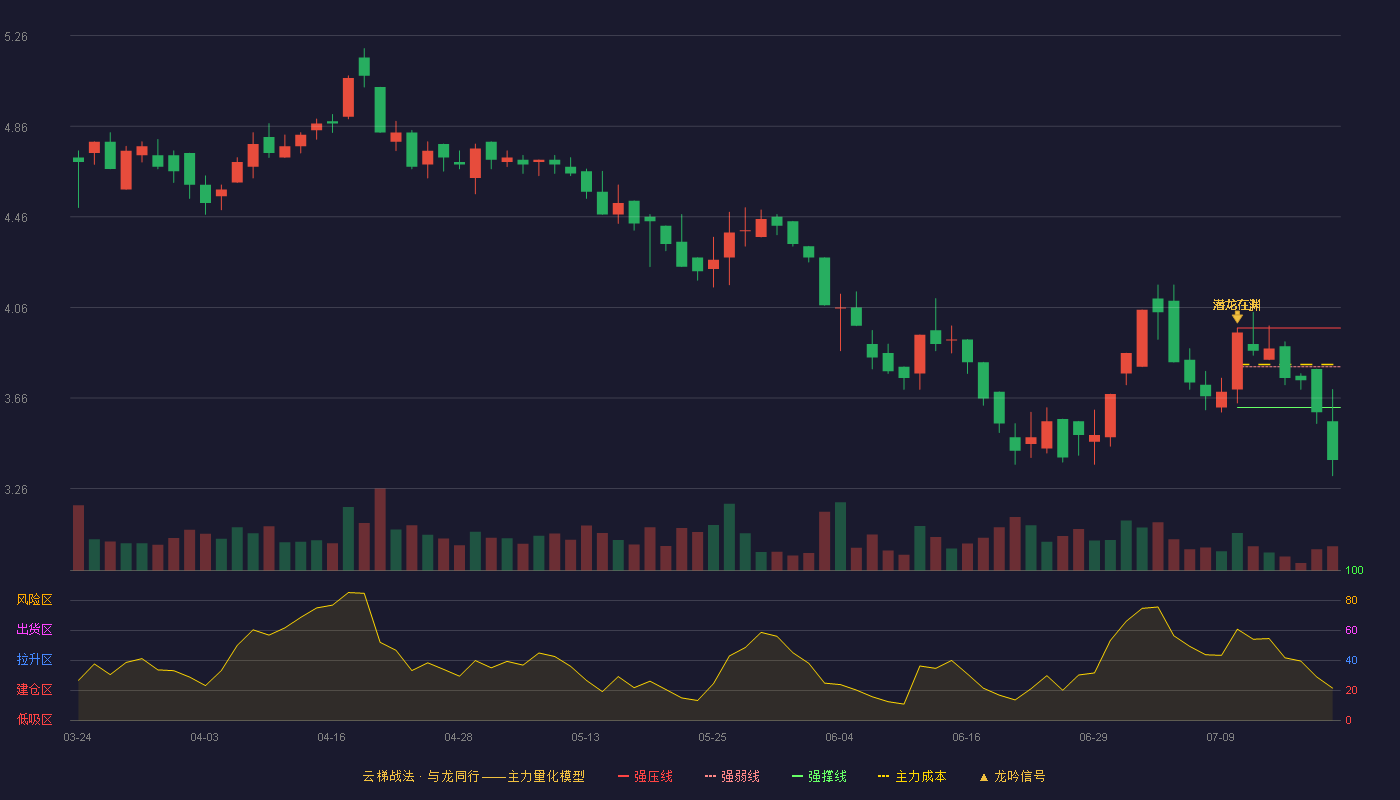
Task: Click the green dash icon beside 强撑线
Action: pos(797,777)
